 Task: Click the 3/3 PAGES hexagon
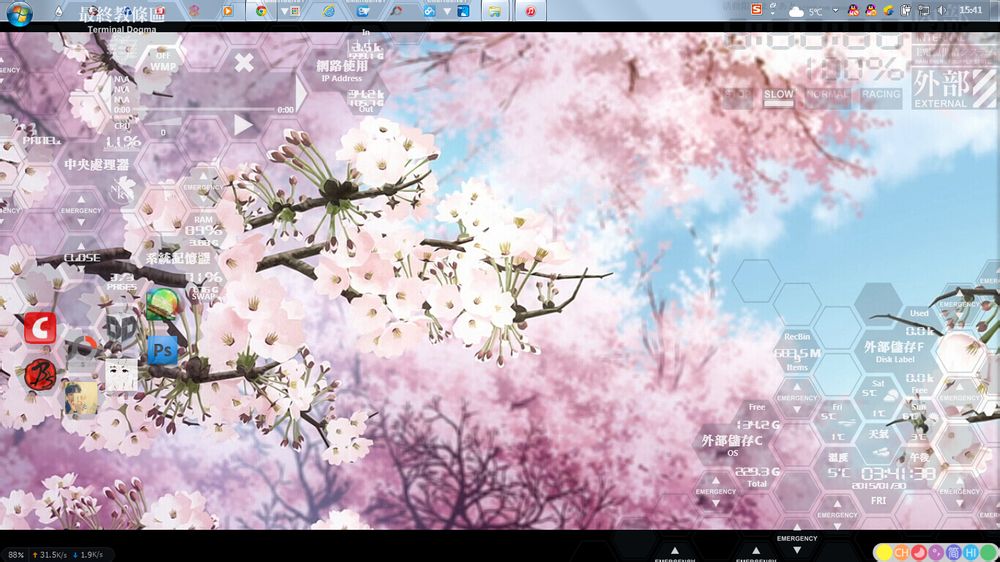point(121,282)
